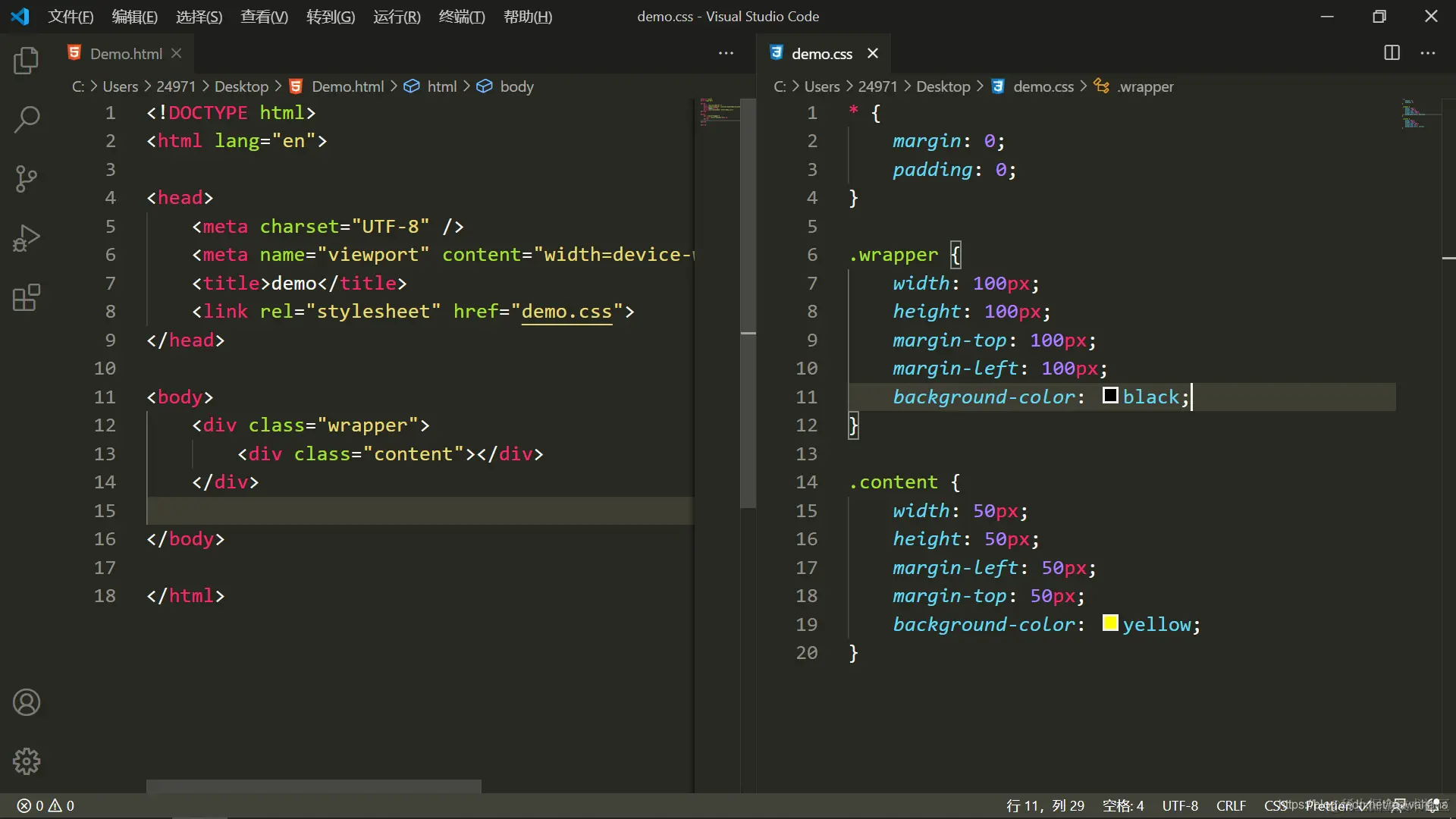Open the Explorer view in activity bar
This screenshot has width=1456, height=819.
click(x=27, y=61)
